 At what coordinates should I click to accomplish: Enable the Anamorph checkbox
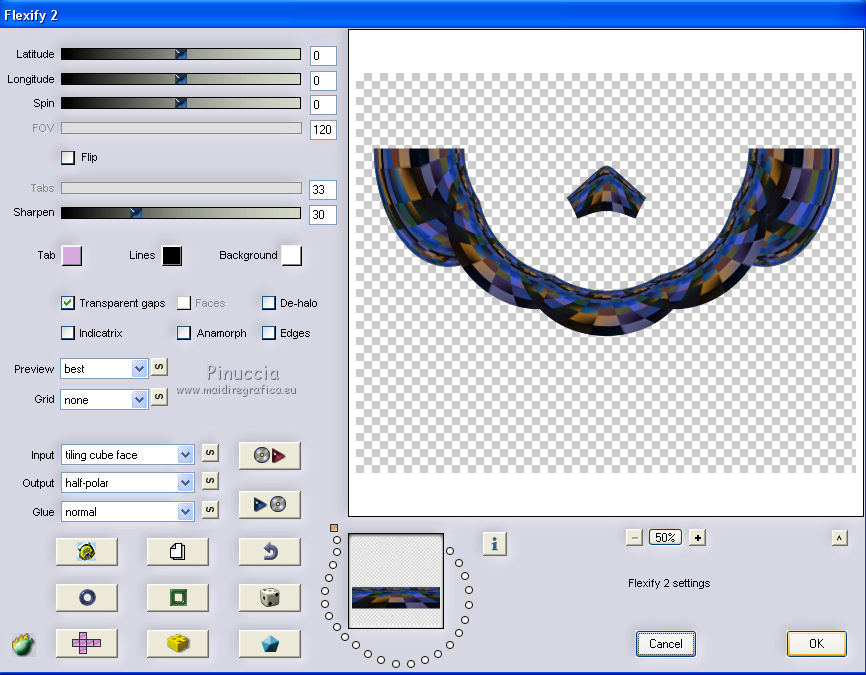click(x=184, y=333)
